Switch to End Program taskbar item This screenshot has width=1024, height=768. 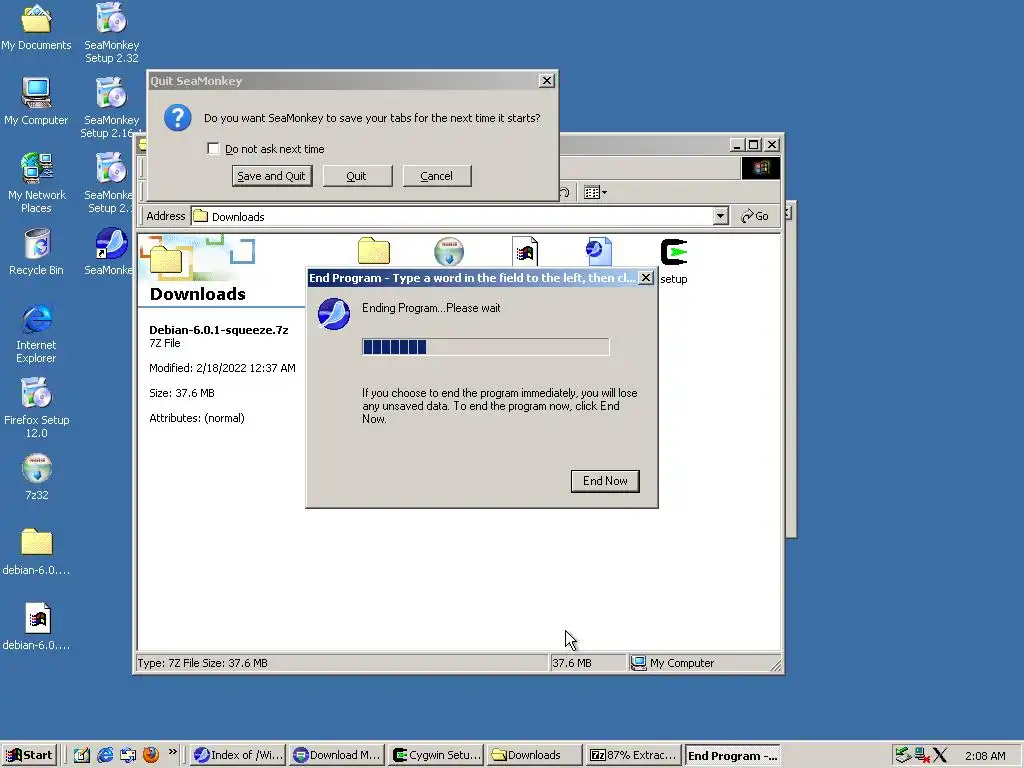732,755
